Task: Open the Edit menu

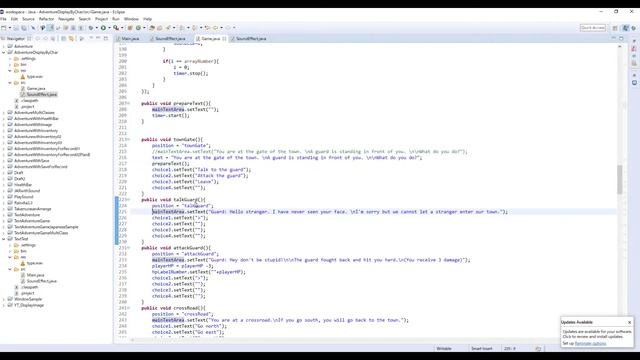Action: click(x=14, y=19)
